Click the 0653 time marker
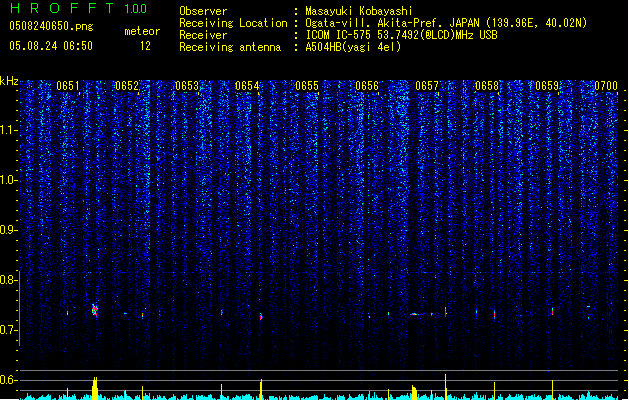629x400 pixels. coord(187,86)
